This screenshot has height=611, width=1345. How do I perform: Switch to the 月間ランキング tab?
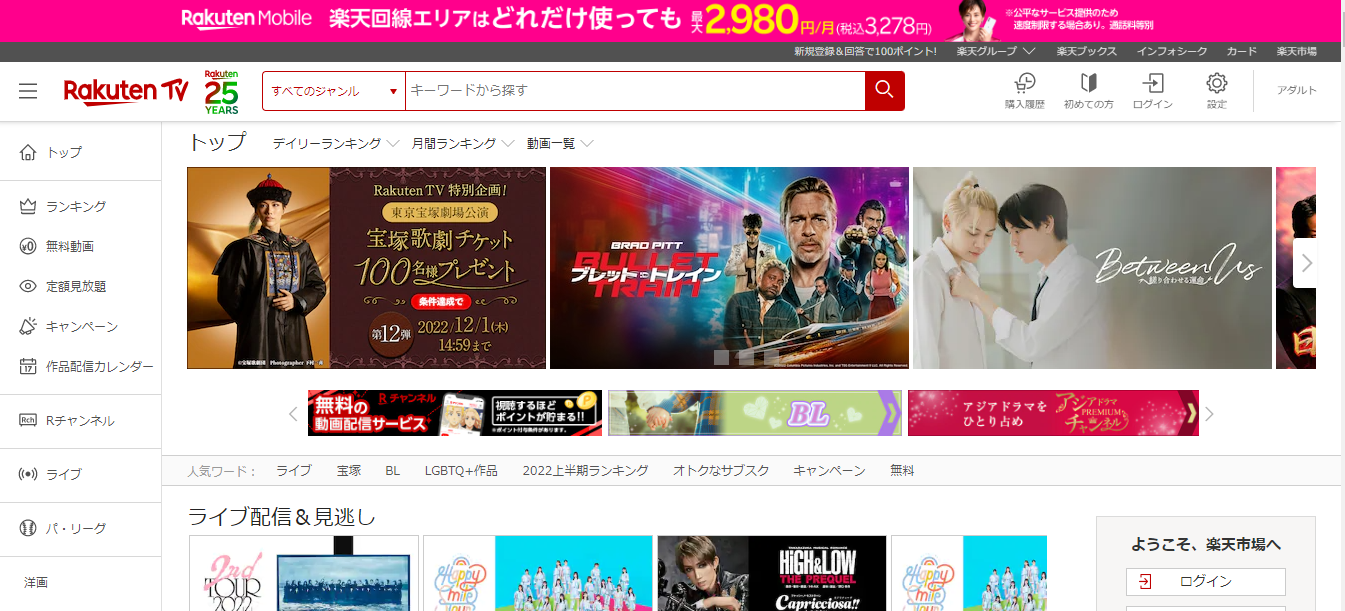pyautogui.click(x=457, y=143)
